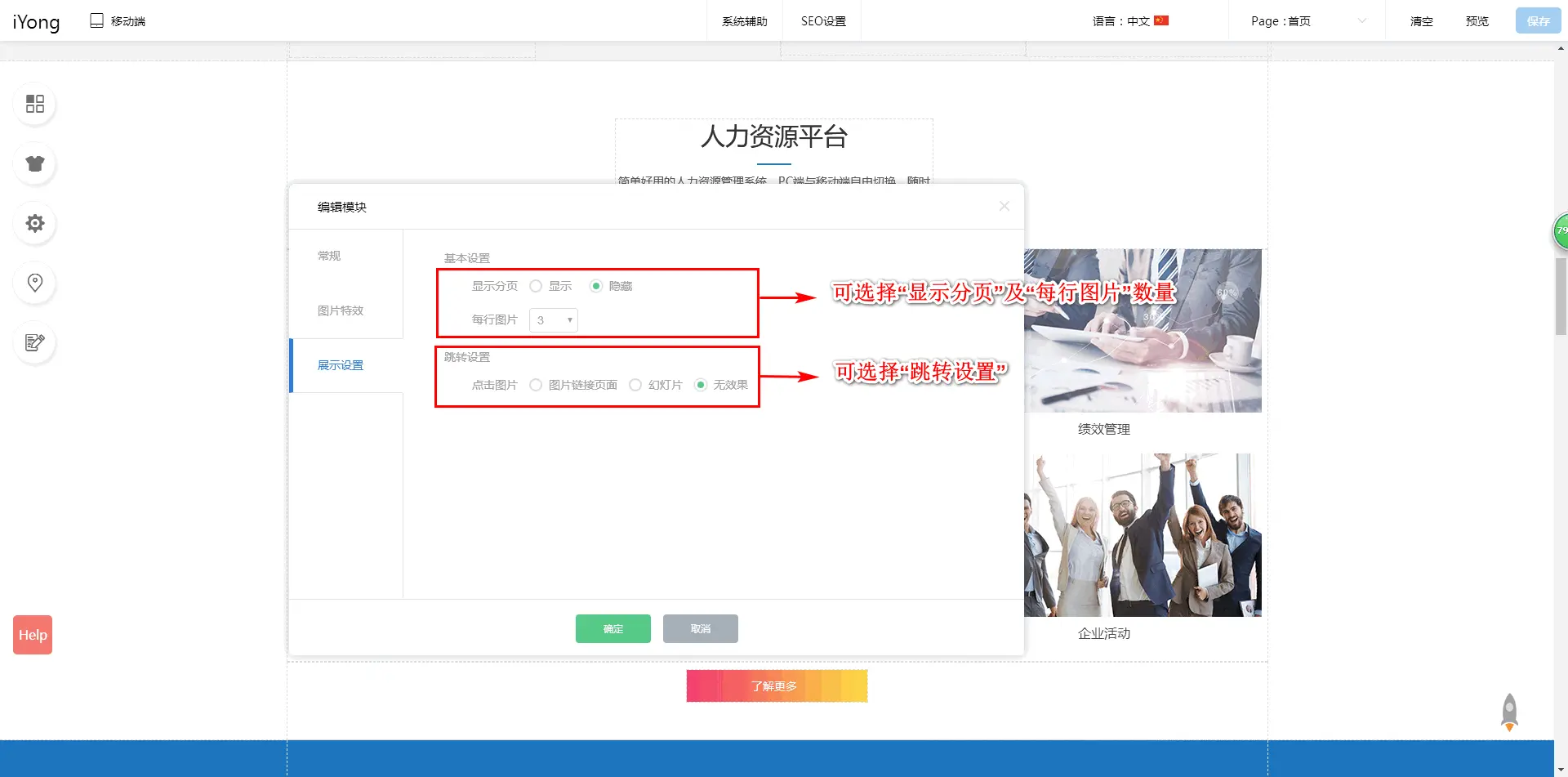Screen dimensions: 1568x777
Task: Click the rocket back-to-top icon
Action: coord(1509,712)
